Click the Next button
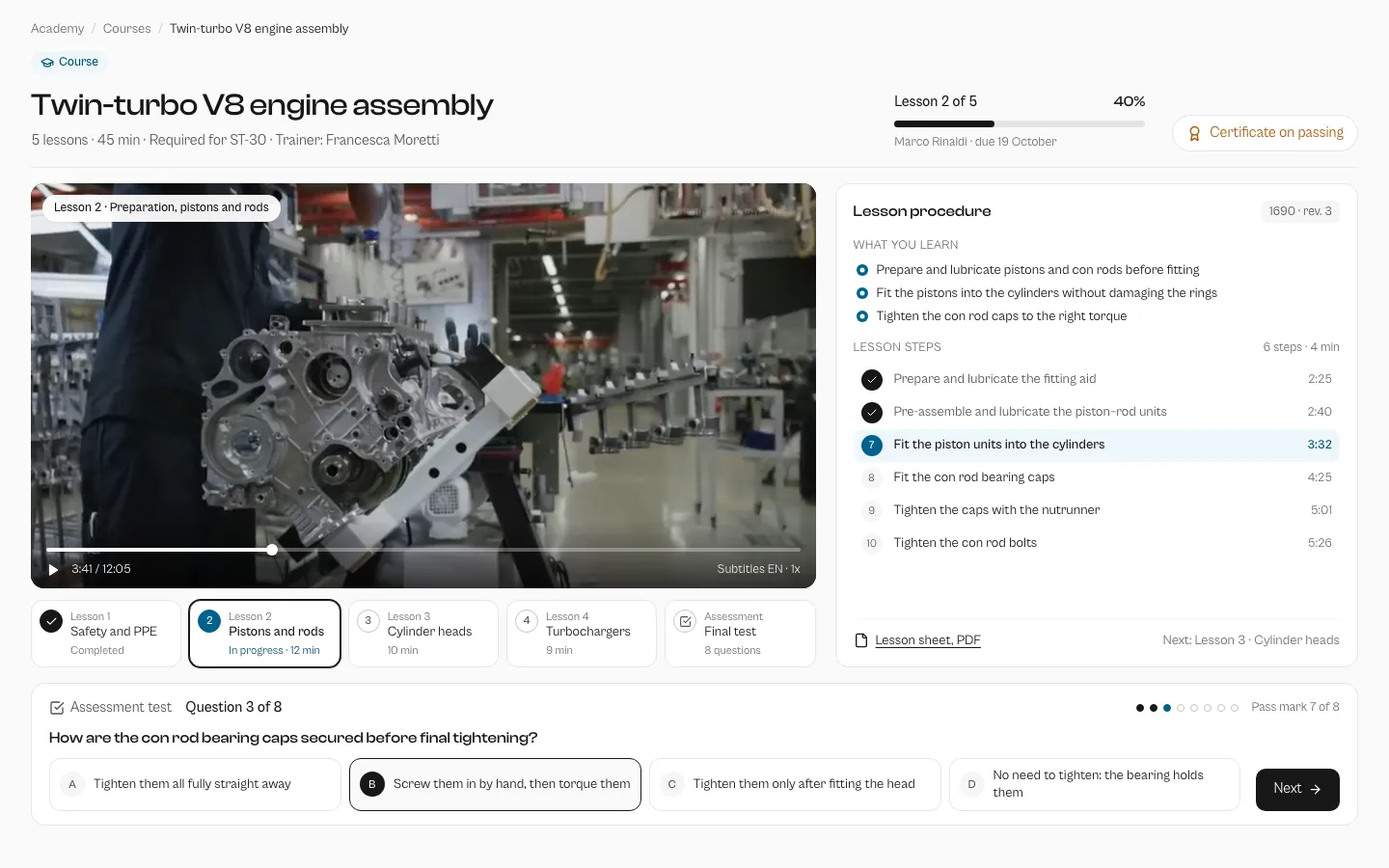Image resolution: width=1389 pixels, height=868 pixels. pos(1297,789)
